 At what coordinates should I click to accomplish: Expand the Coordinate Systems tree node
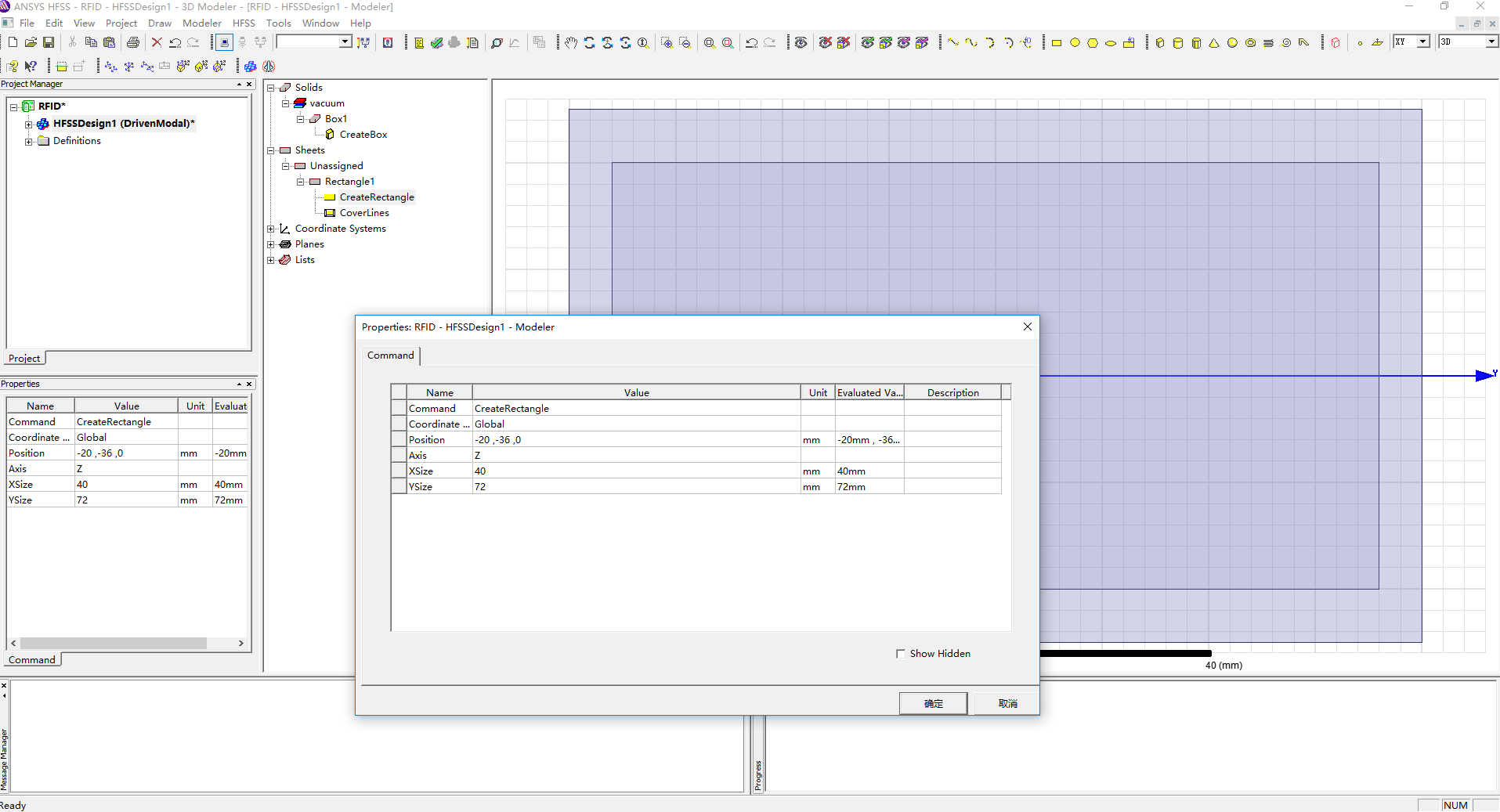tap(271, 229)
